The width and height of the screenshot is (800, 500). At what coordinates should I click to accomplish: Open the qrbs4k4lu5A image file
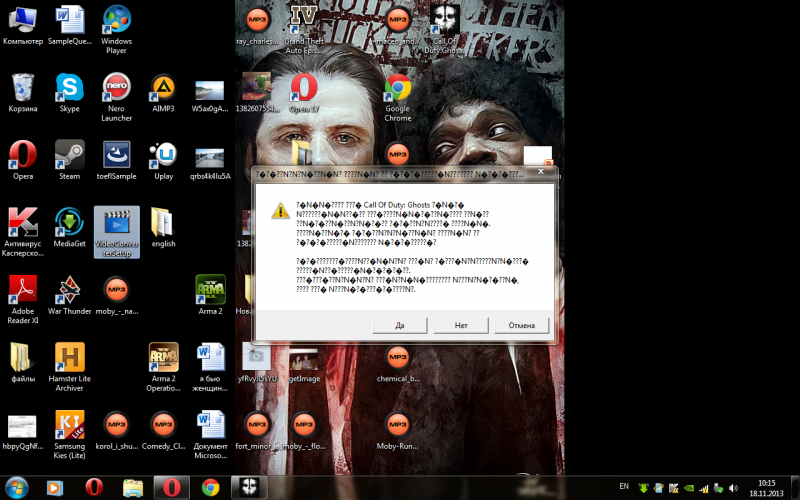(x=210, y=164)
